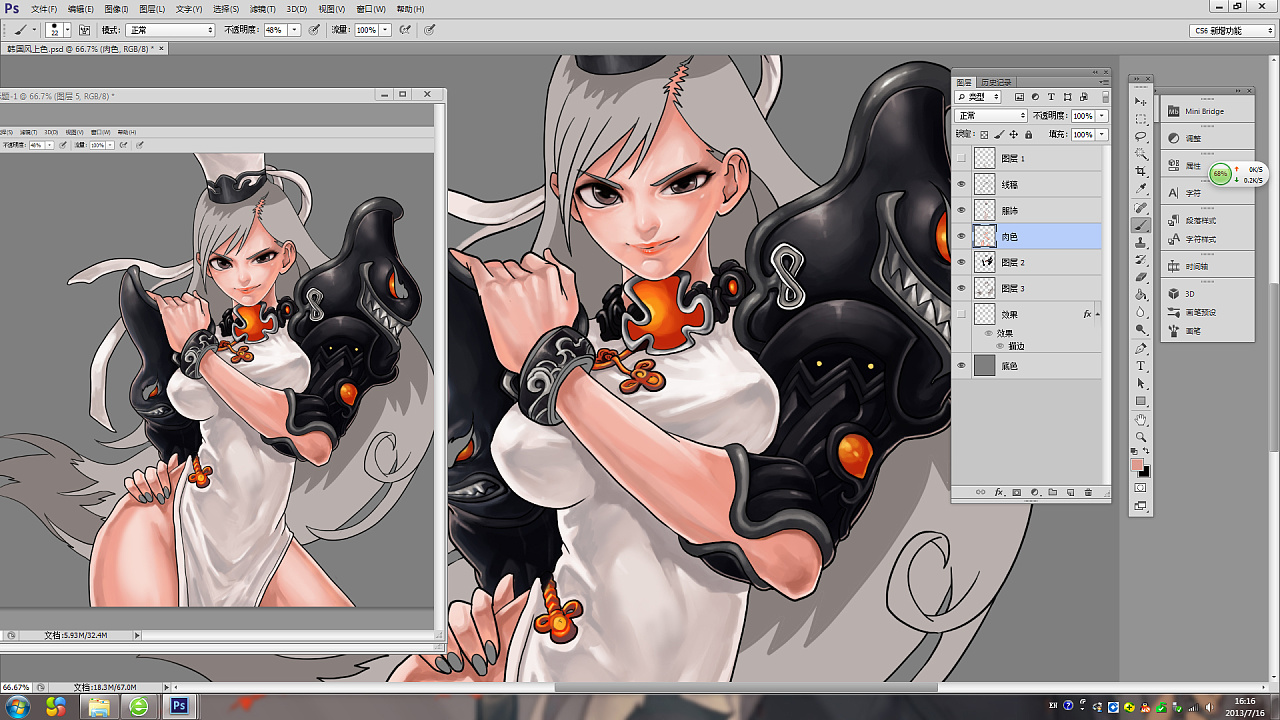This screenshot has height=720, width=1280.
Task: Toggle visibility of the 底色 layer
Action: [x=962, y=366]
